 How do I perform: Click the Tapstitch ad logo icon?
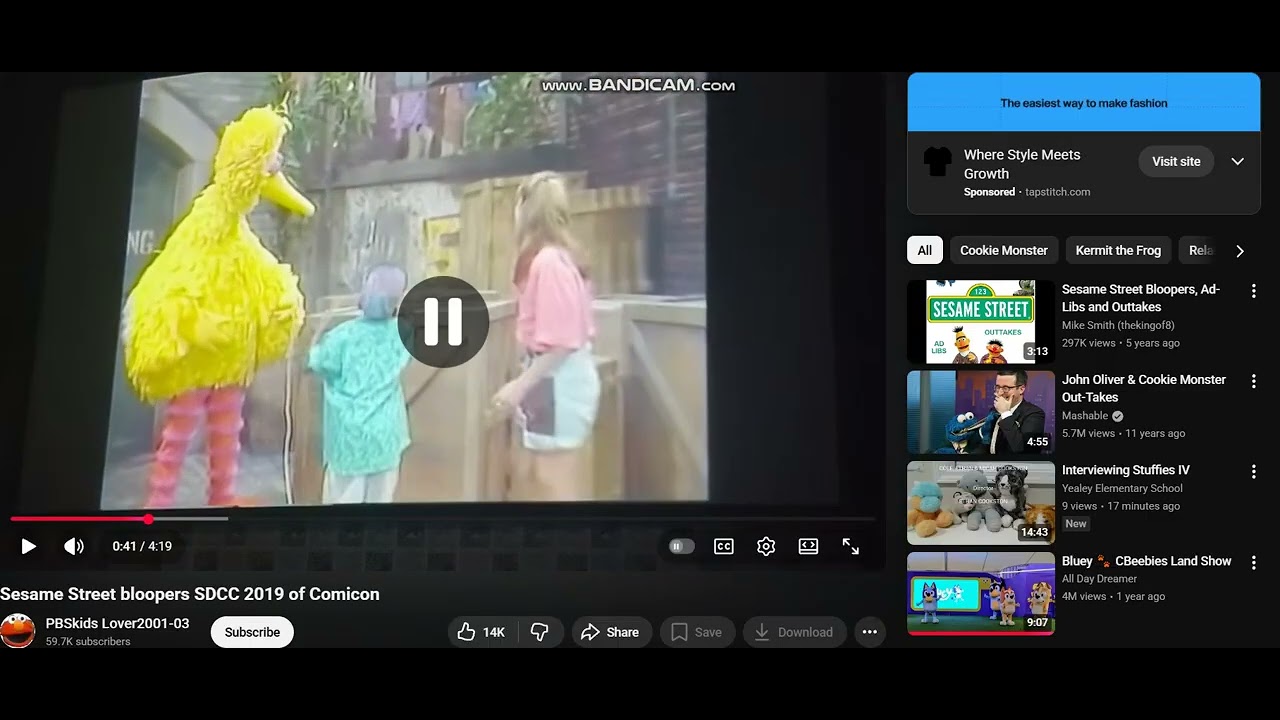click(x=937, y=162)
